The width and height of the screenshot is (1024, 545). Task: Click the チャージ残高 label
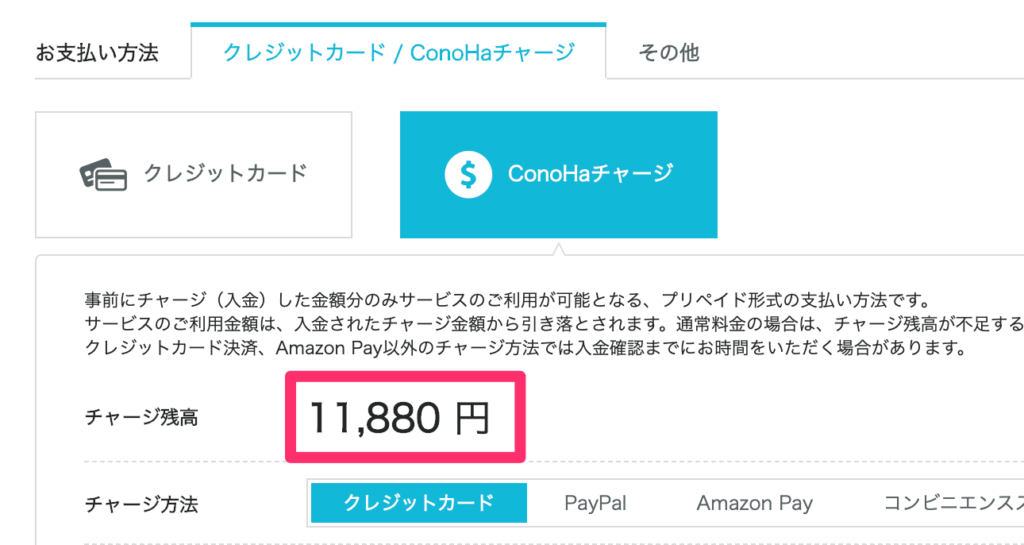[x=141, y=418]
